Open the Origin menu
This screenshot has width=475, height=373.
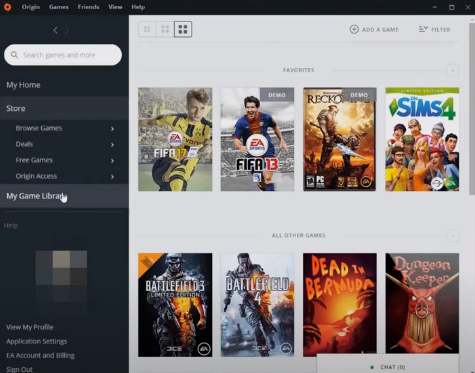tap(31, 7)
